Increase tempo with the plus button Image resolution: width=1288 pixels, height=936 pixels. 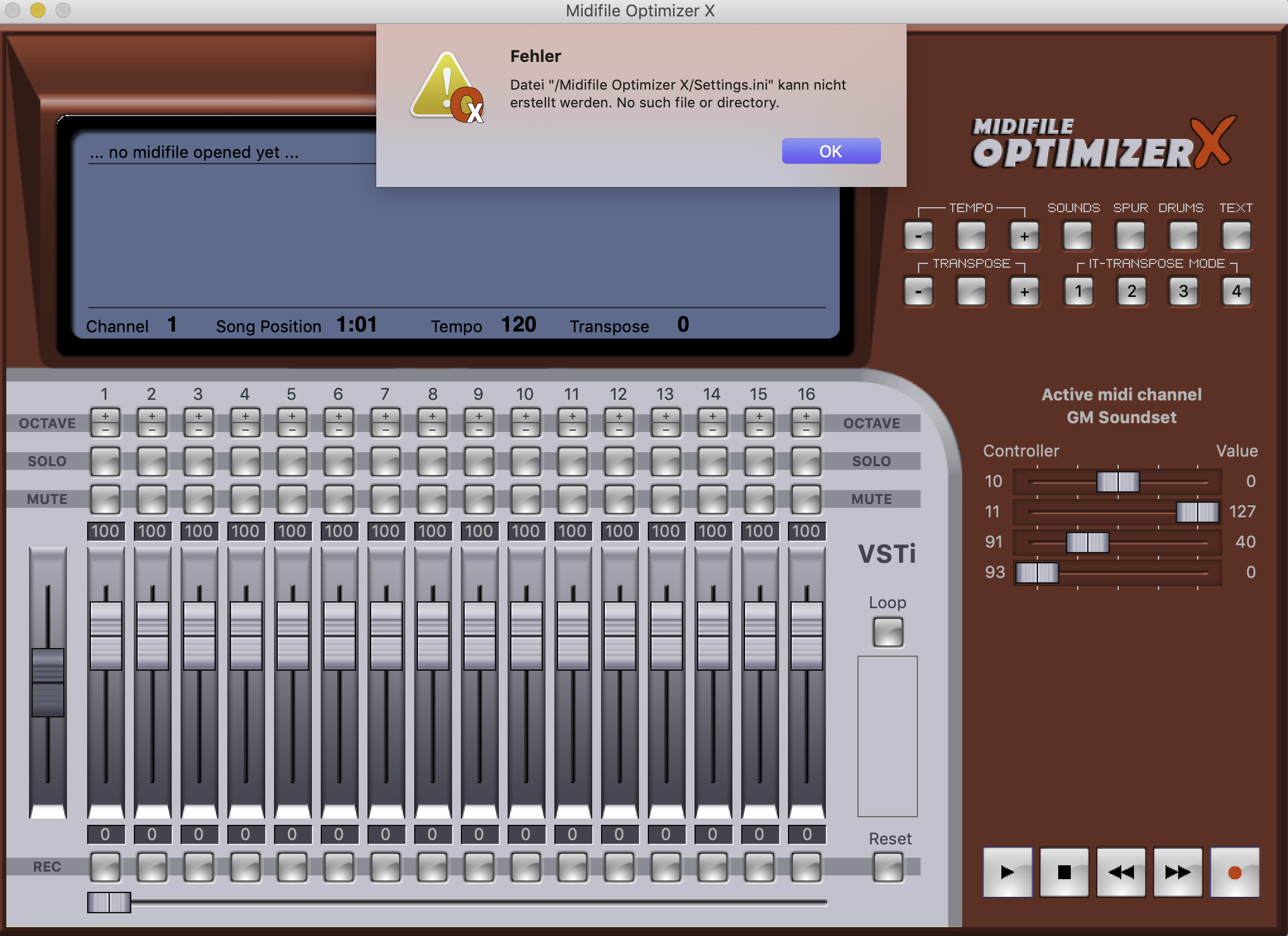click(x=1024, y=237)
